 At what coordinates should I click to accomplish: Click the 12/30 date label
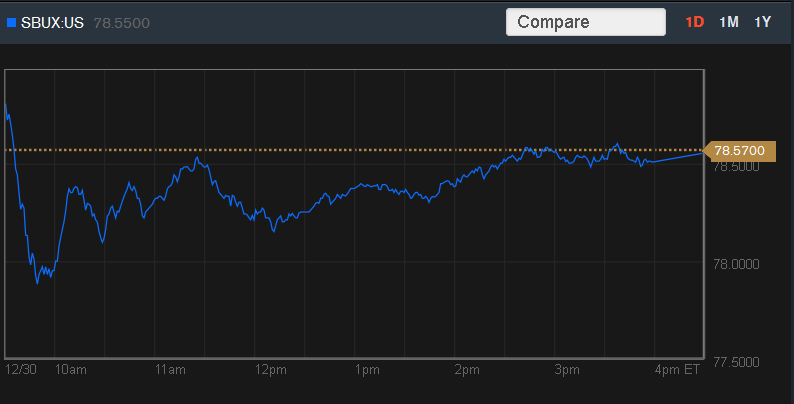tap(20, 369)
